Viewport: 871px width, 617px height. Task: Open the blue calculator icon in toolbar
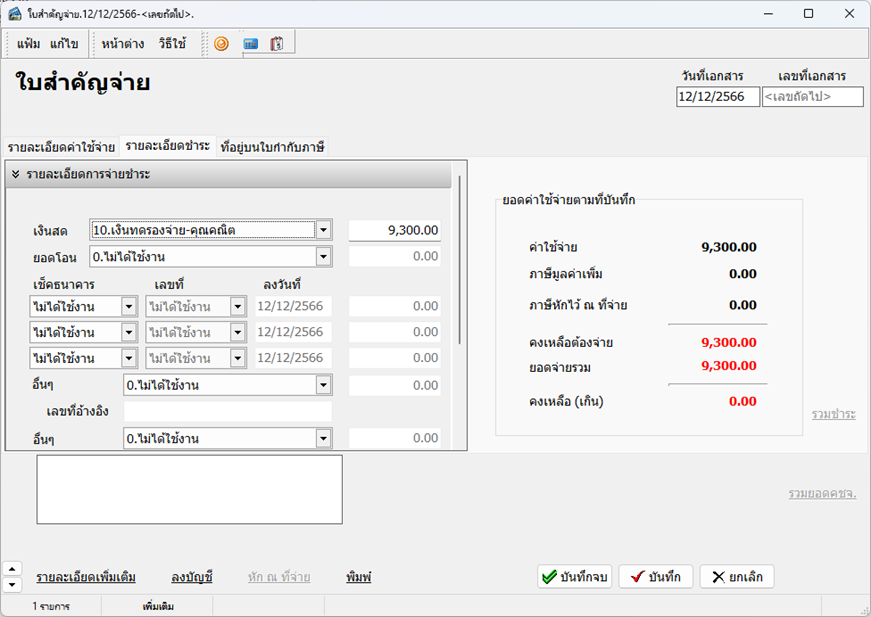250,43
